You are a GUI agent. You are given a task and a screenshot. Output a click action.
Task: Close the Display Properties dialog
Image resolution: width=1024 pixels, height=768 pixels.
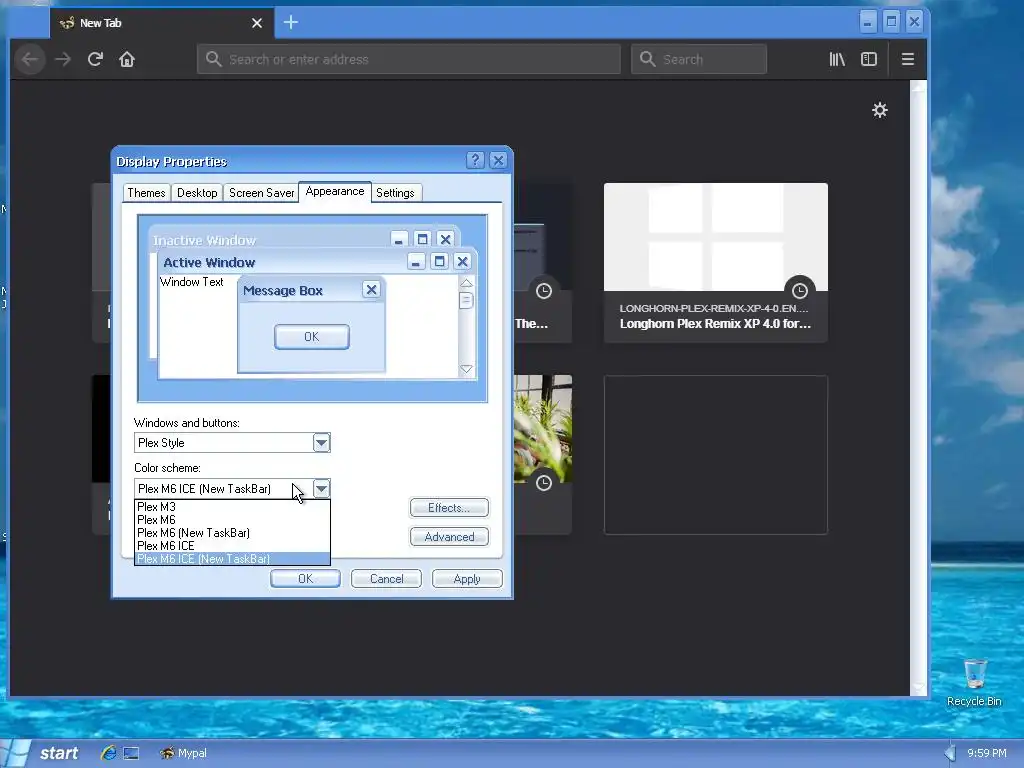point(498,160)
